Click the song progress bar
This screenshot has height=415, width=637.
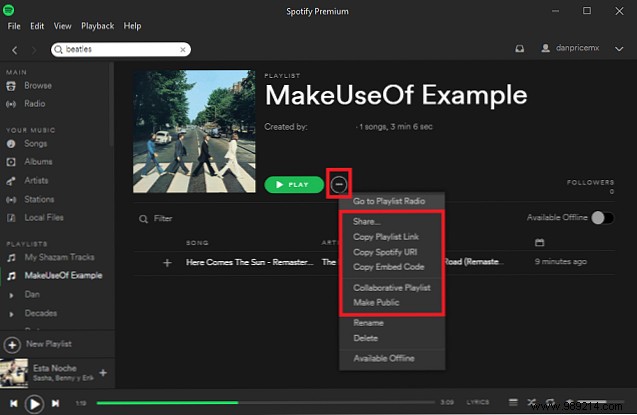pos(265,403)
